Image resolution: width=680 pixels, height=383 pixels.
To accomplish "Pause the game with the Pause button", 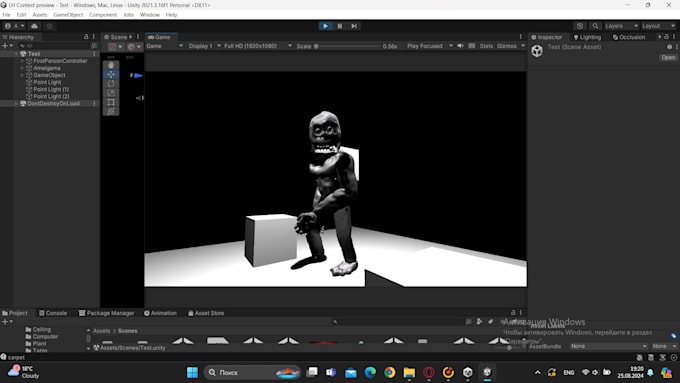I will point(340,26).
